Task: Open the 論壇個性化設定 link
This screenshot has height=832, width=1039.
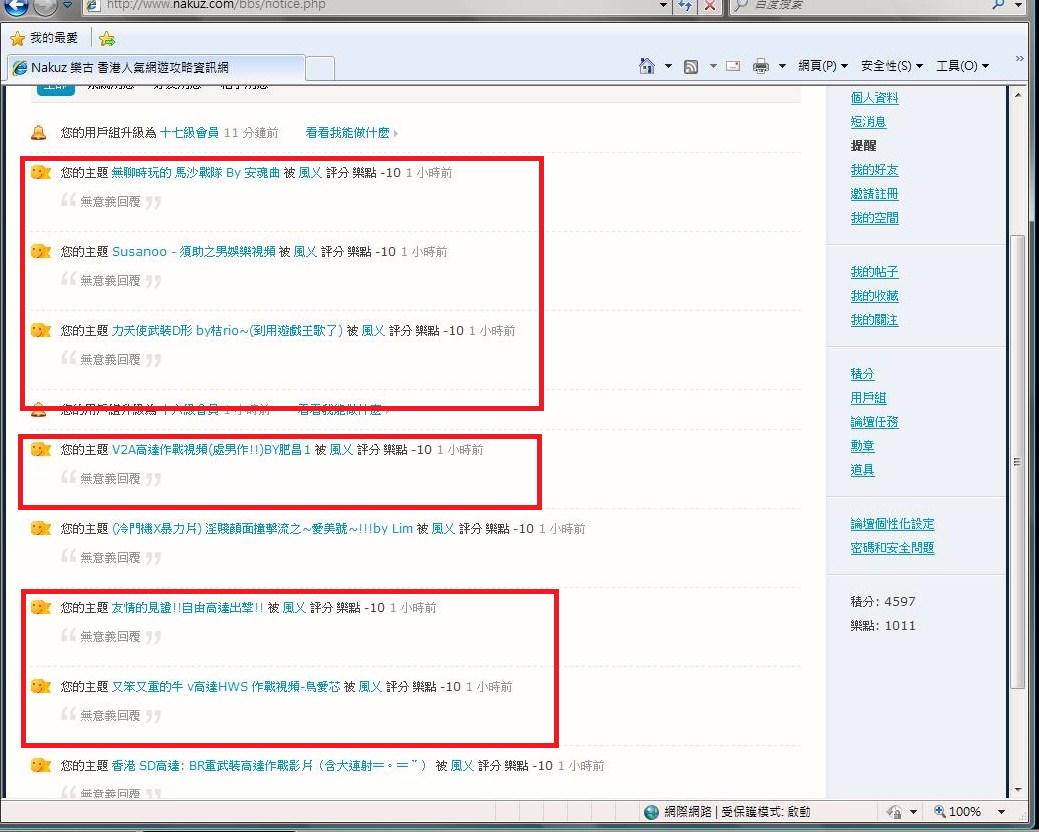Action: point(892,524)
